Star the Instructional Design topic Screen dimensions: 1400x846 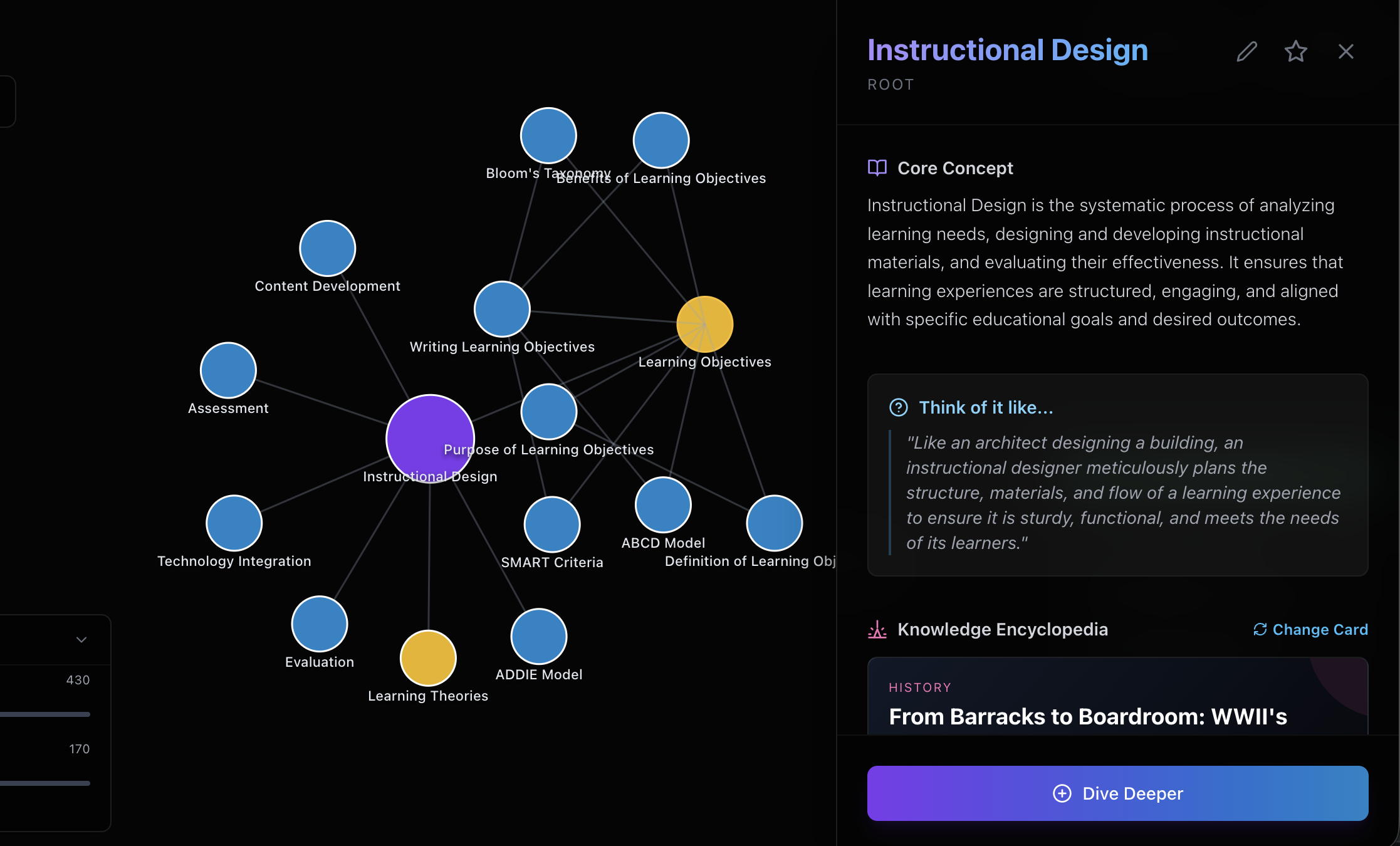pos(1295,51)
